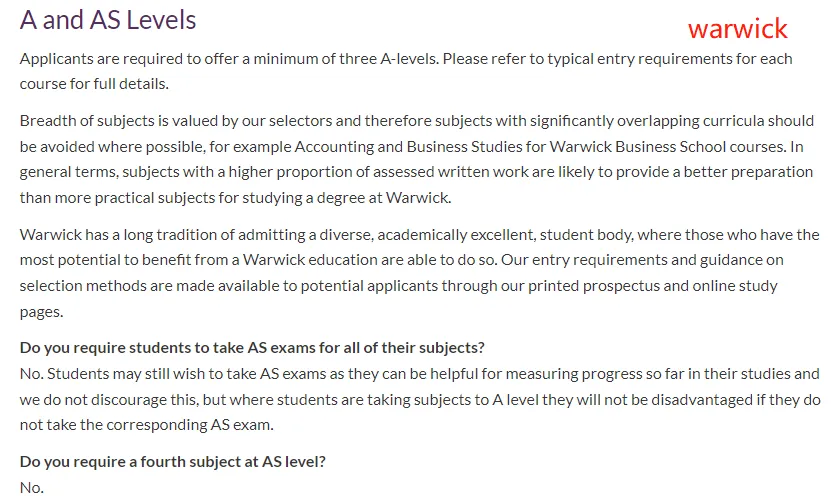831x496 pixels.
Task: Click the red "warwick" label
Action: [x=737, y=28]
